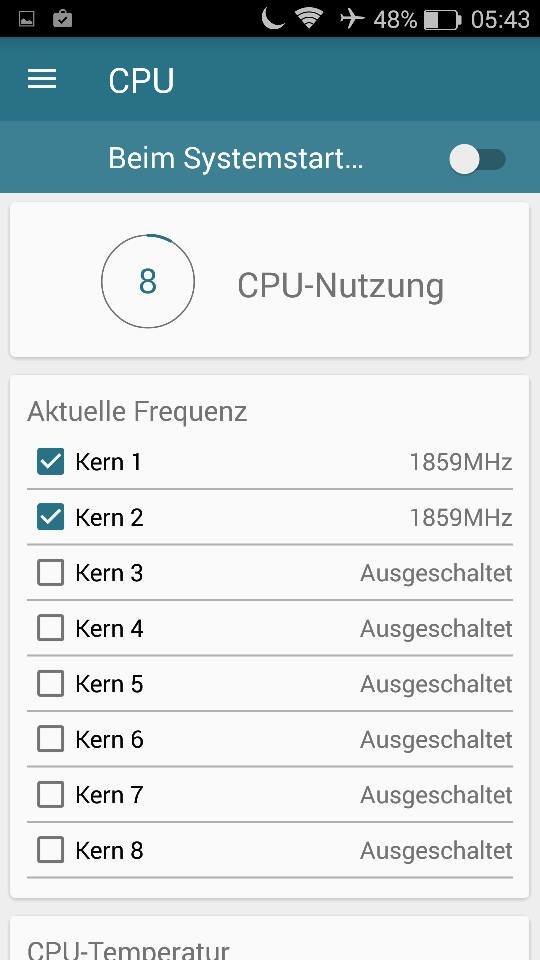Tap the moon do-not-disturb icon
The height and width of the screenshot is (960, 540).
[x=272, y=18]
